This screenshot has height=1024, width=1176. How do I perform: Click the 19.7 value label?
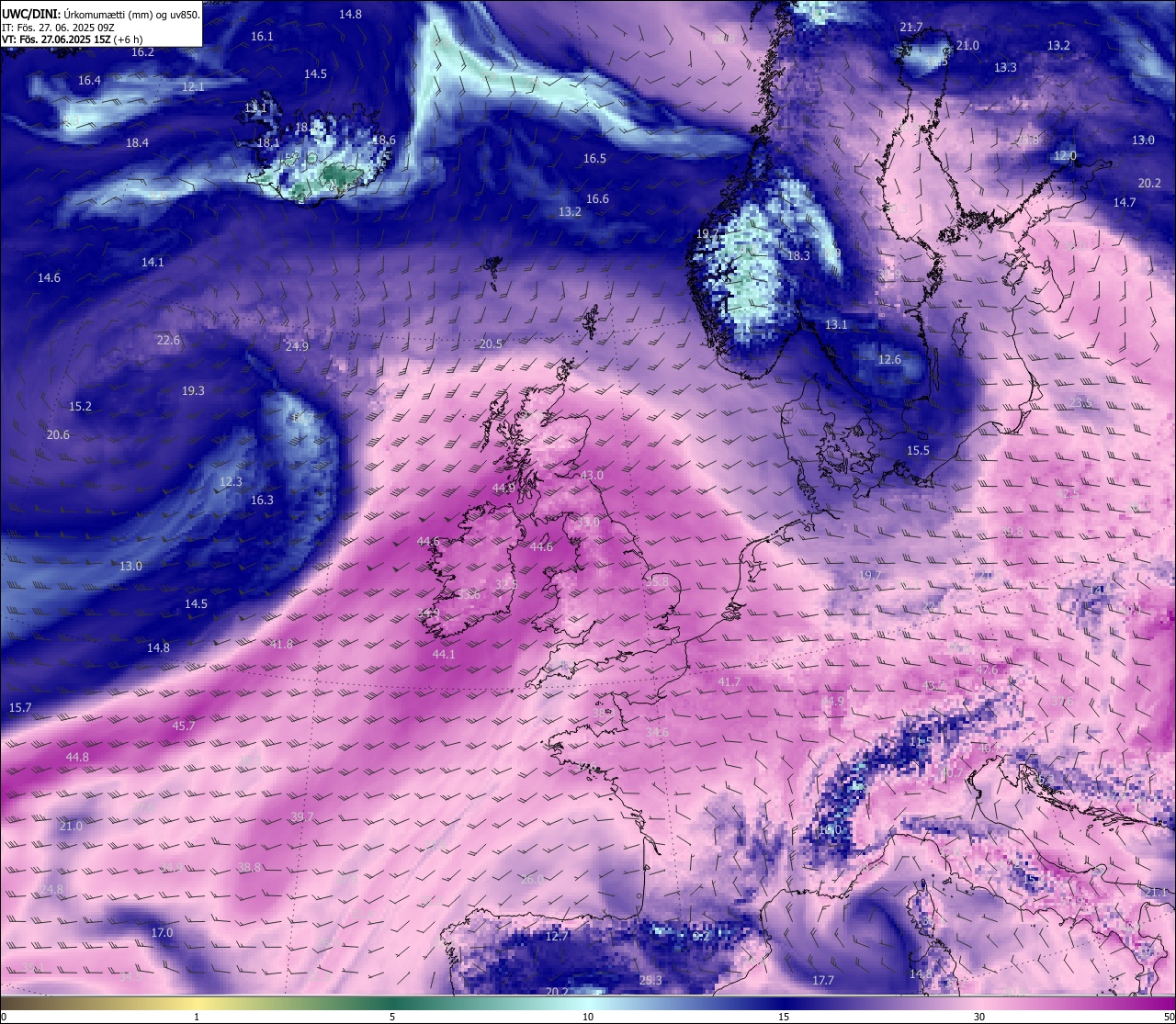(x=870, y=576)
